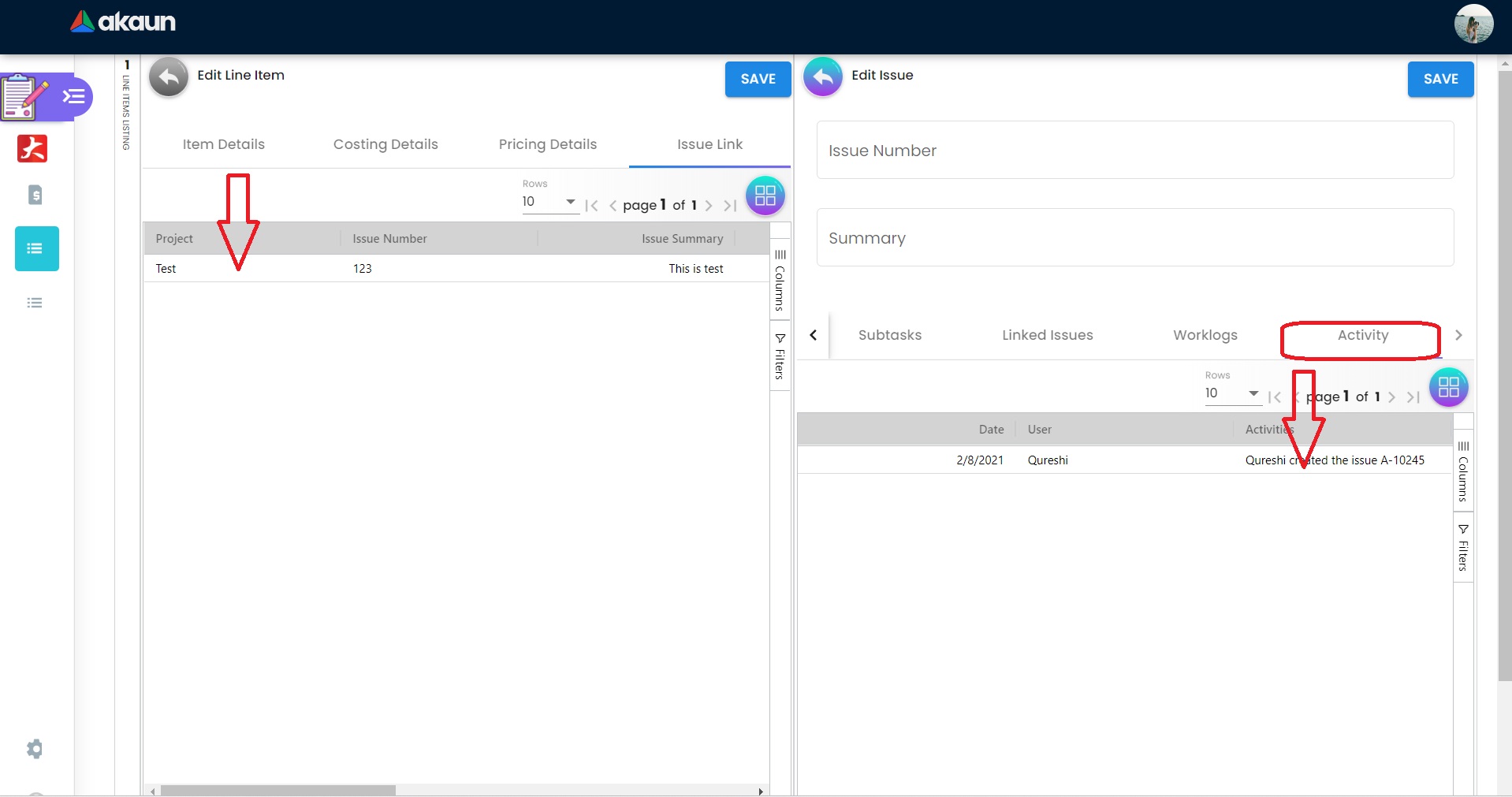The image size is (1512, 797).
Task: Click the back arrow beside Edit Issue
Action: click(x=822, y=77)
